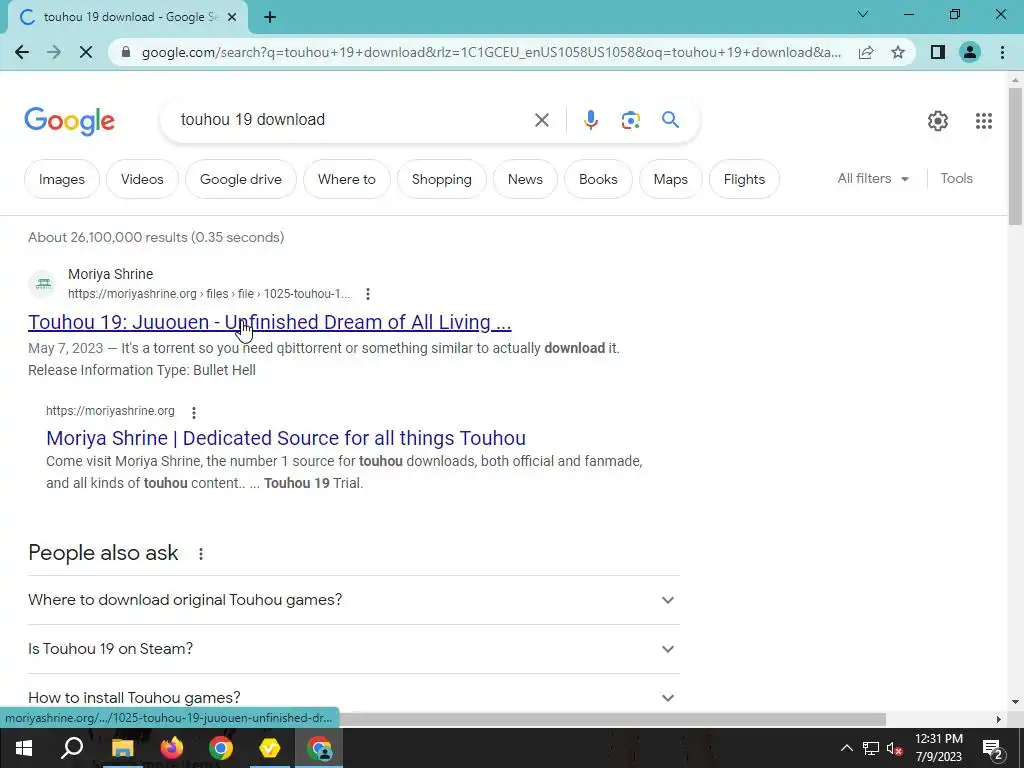1024x768 pixels.
Task: Open a new browser tab
Action: (x=270, y=17)
